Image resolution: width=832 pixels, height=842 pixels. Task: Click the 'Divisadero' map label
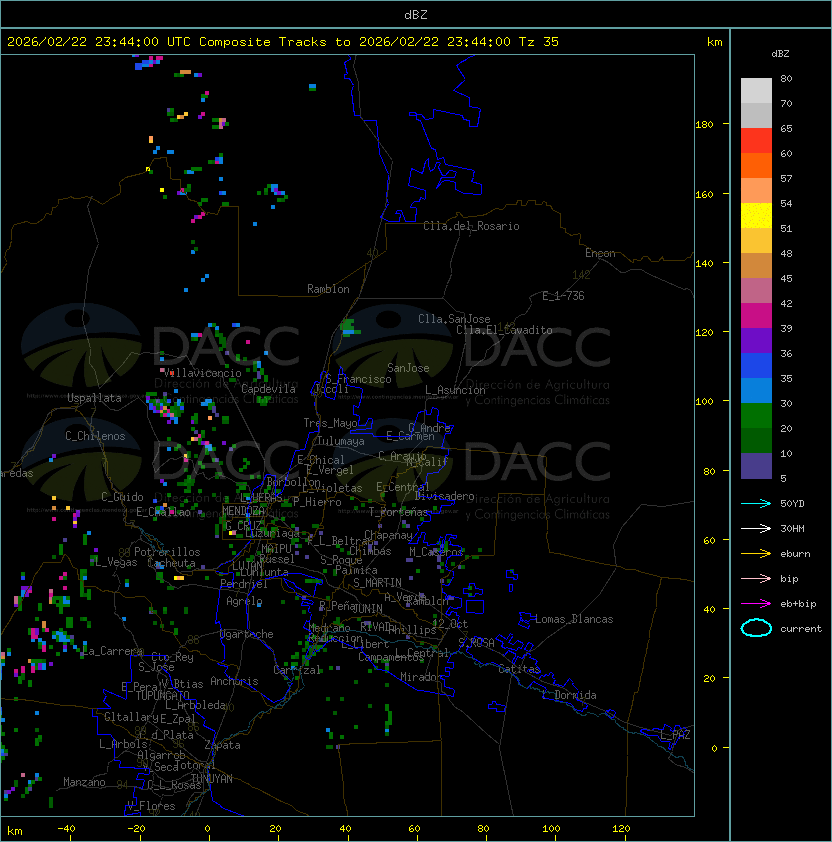[x=444, y=496]
